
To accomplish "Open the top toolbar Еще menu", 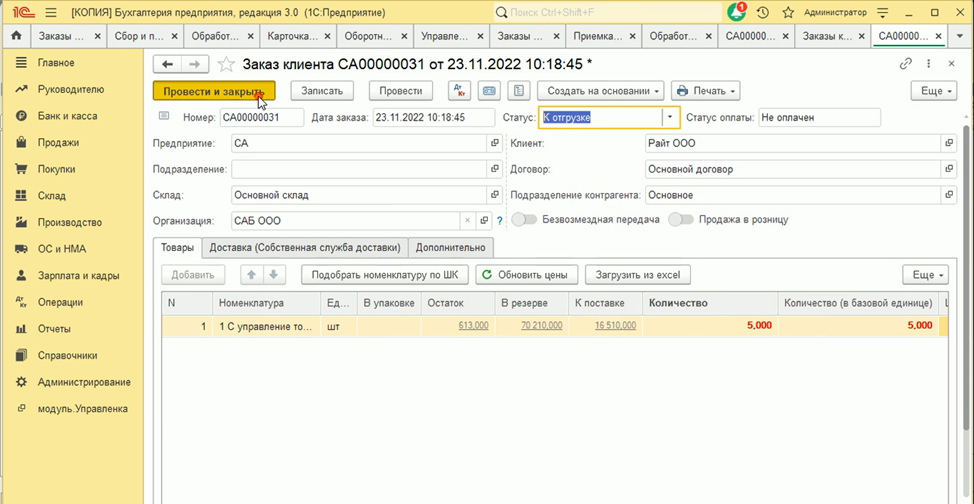I will (x=934, y=91).
